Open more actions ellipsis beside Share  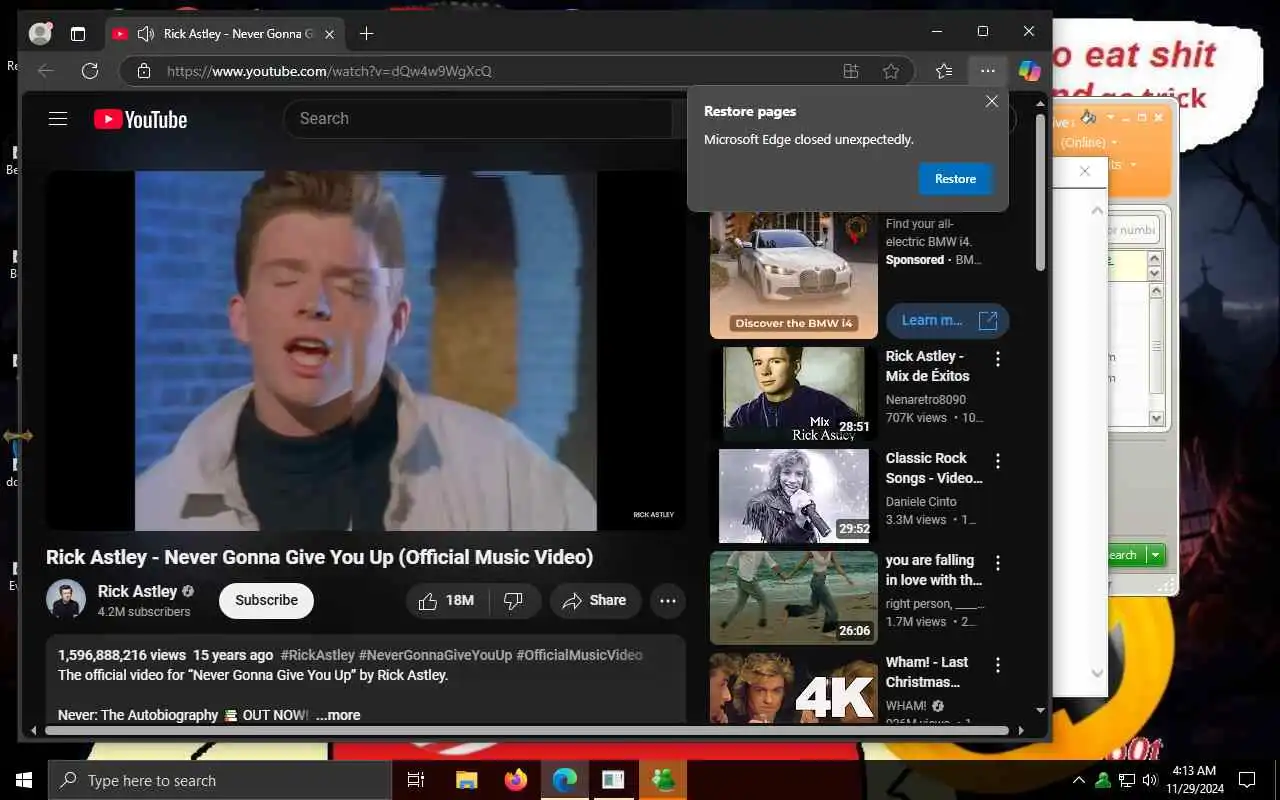point(668,600)
